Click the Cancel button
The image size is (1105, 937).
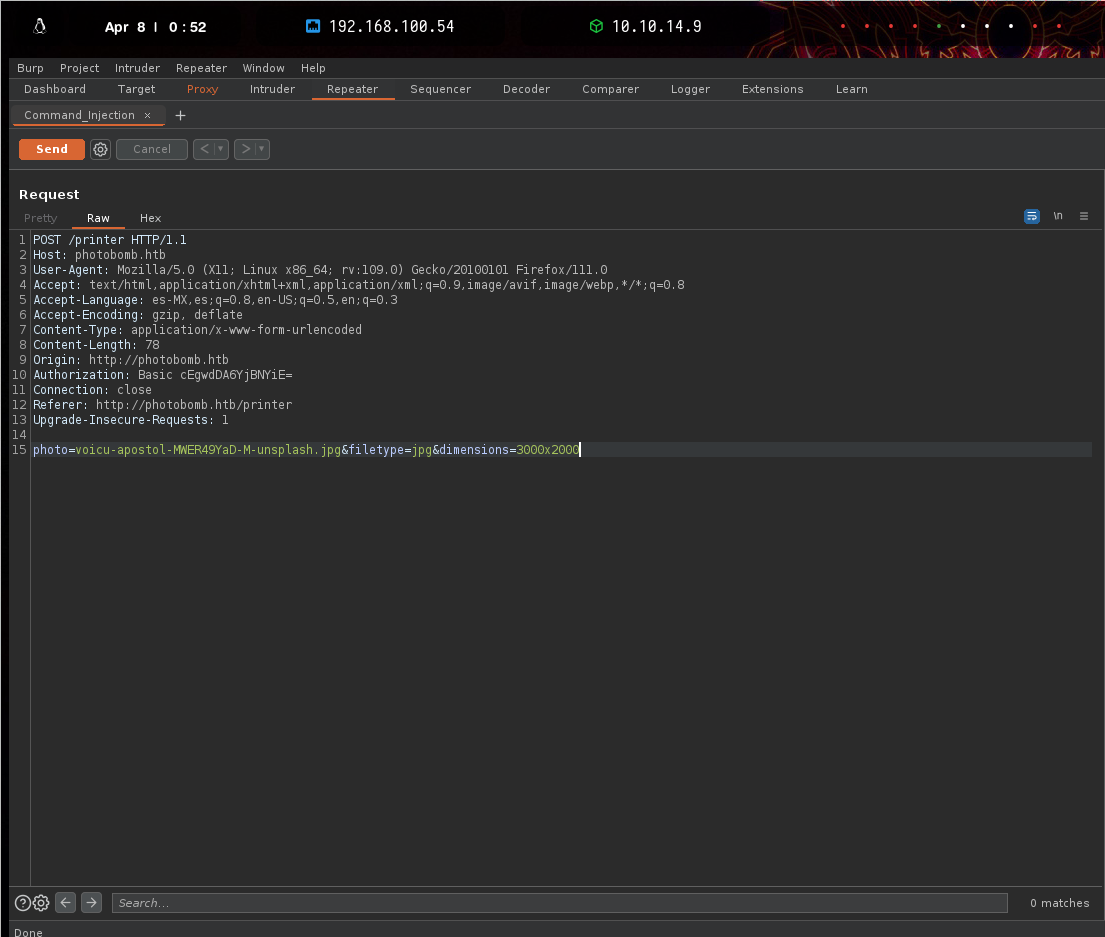coord(152,149)
